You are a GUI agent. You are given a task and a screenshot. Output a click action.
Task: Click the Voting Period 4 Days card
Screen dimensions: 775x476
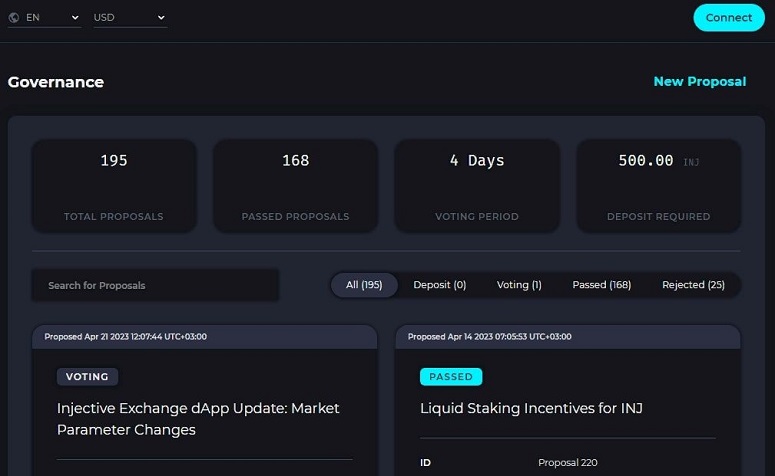click(x=477, y=186)
